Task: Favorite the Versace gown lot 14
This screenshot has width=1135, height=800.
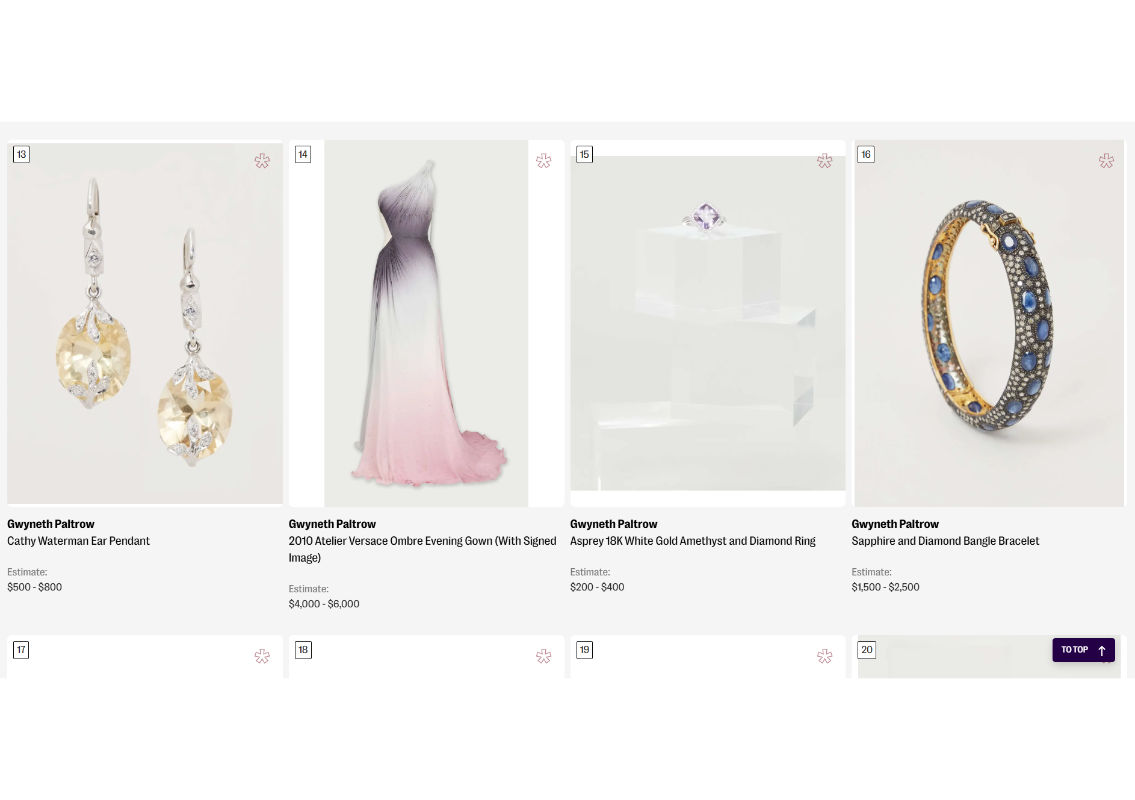Action: point(543,160)
